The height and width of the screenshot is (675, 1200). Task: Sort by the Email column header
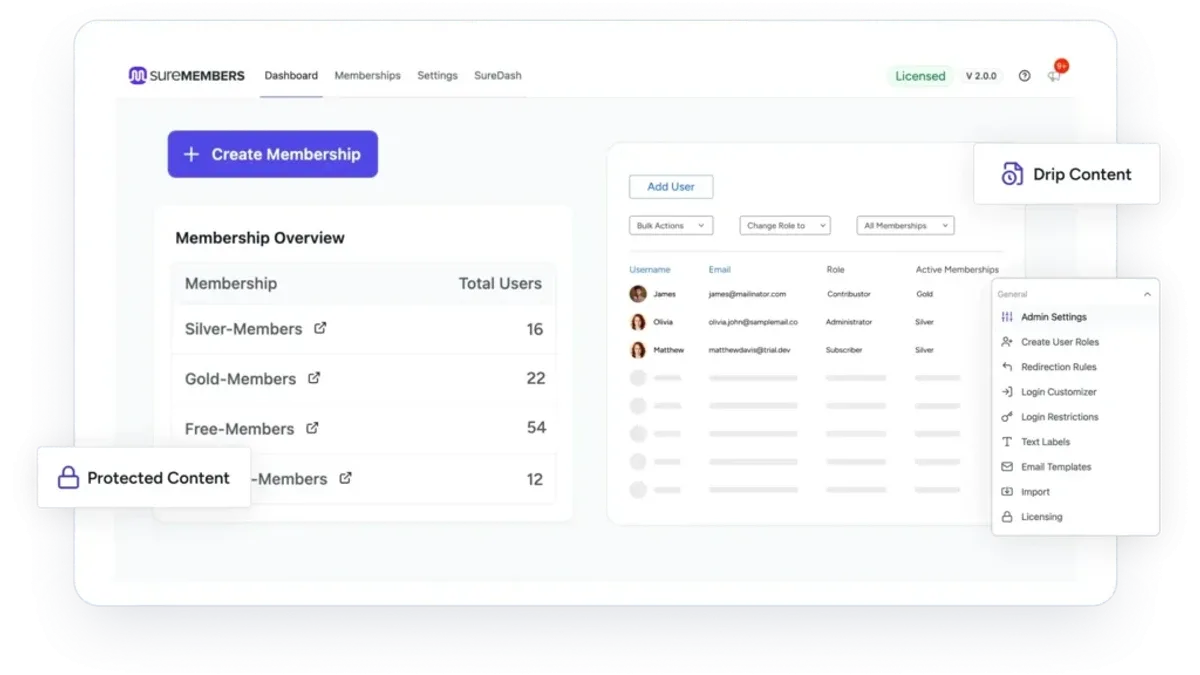[x=720, y=270]
